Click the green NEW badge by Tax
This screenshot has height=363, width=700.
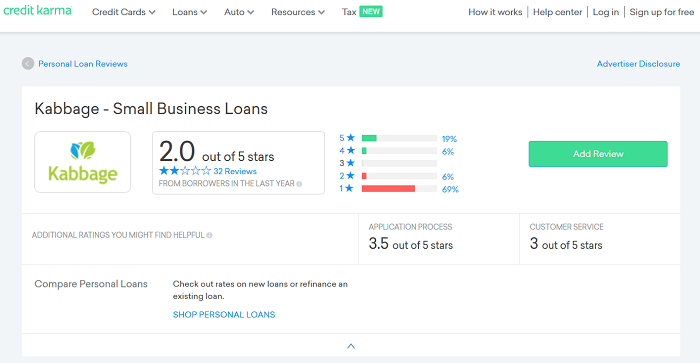(x=371, y=12)
